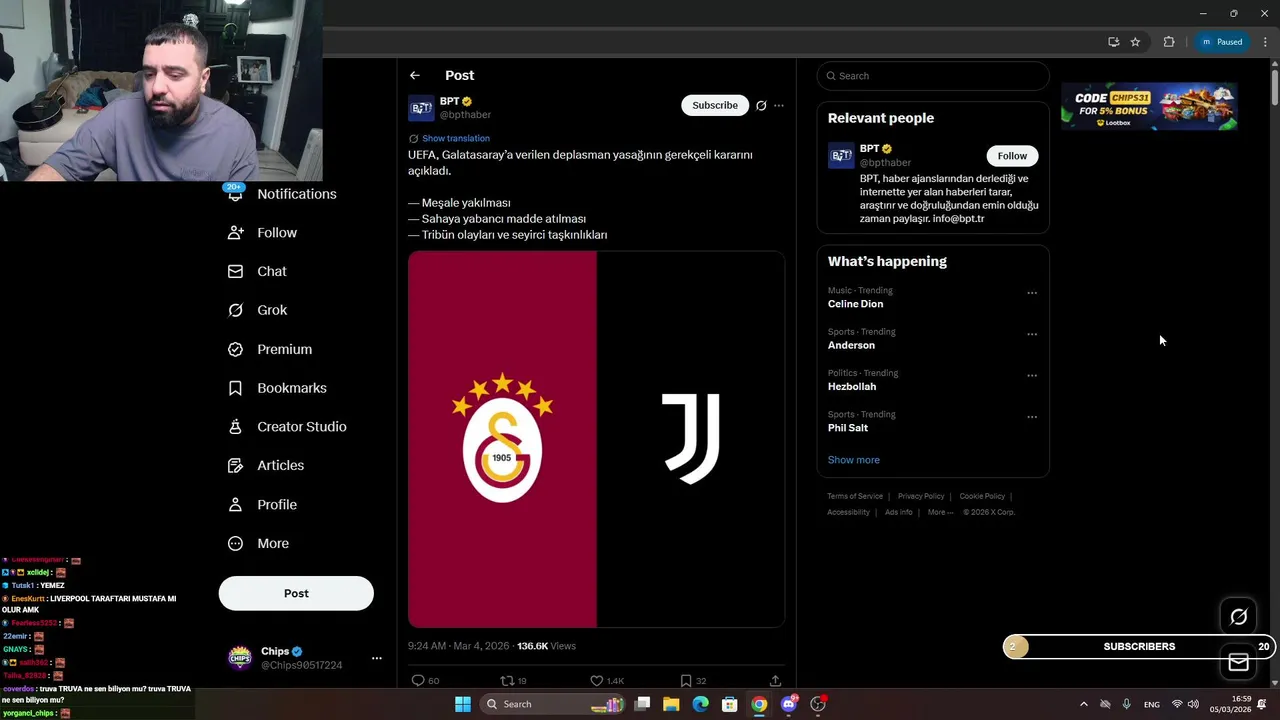This screenshot has height=720, width=1280.
Task: Open Microsoft Edge from the taskbar
Action: coord(700,704)
